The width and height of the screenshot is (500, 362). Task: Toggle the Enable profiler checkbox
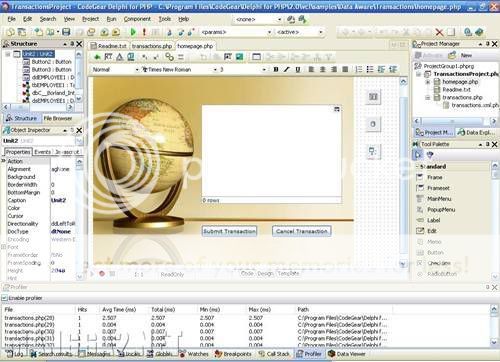pos(5,298)
